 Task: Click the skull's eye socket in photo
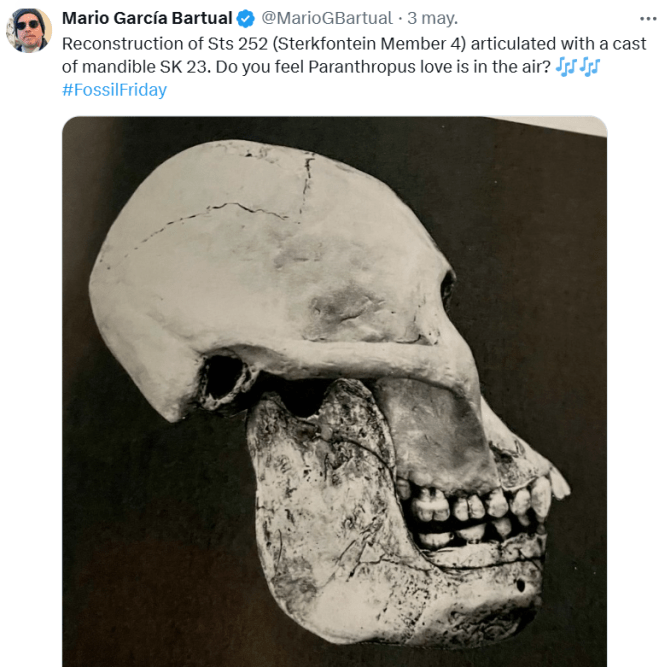pyautogui.click(x=448, y=291)
